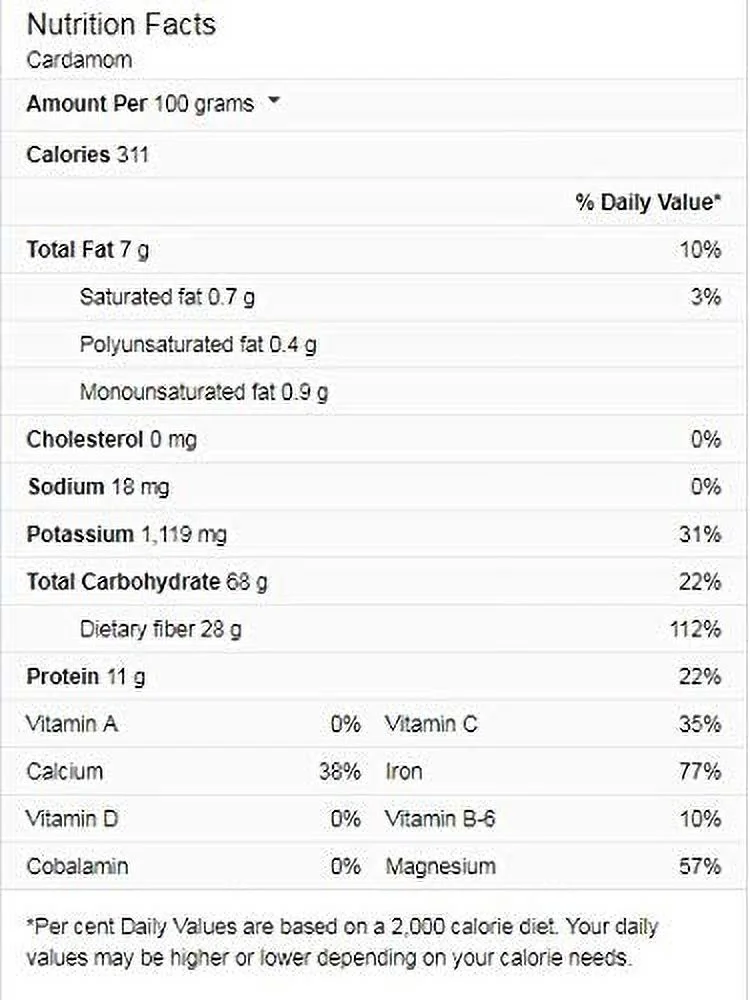Image resolution: width=750 pixels, height=1000 pixels.
Task: Click the Potassium 1,119 mg row
Action: click(x=126, y=534)
